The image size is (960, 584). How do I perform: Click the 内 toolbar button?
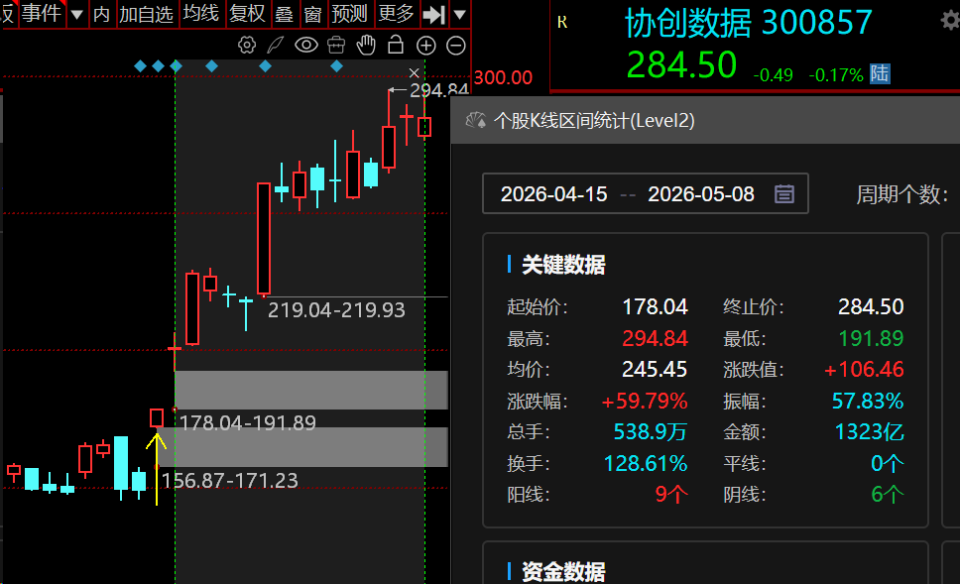(x=102, y=13)
